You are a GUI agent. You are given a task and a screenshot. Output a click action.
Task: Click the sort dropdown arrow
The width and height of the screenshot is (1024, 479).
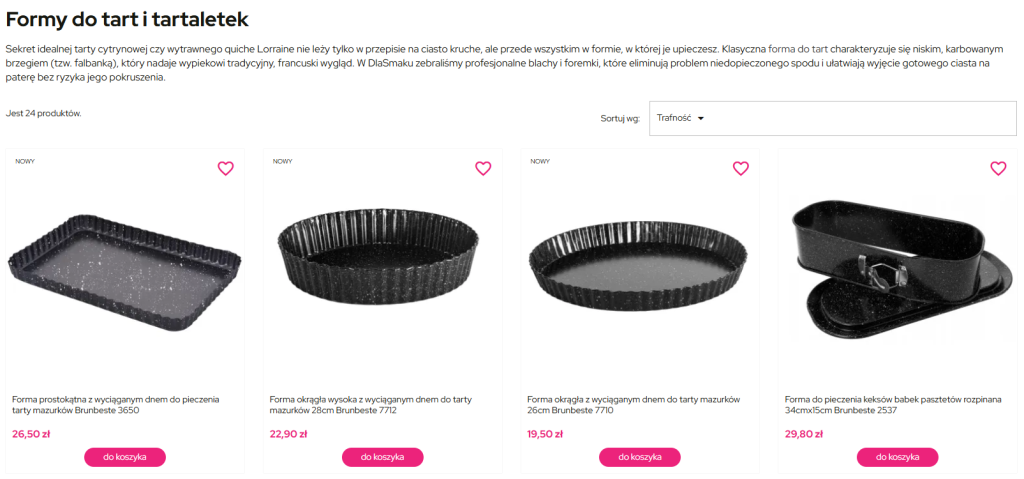701,118
